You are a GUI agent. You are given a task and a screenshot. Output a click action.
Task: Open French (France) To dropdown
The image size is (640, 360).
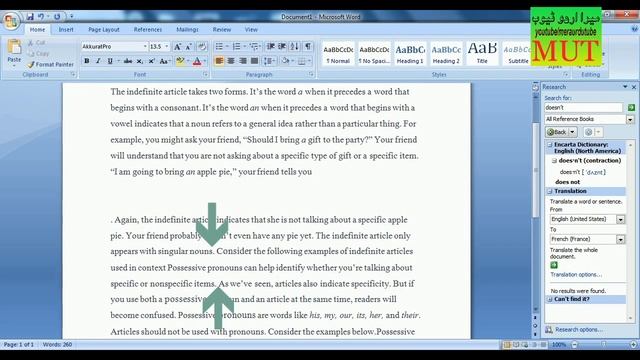[x=620, y=239]
